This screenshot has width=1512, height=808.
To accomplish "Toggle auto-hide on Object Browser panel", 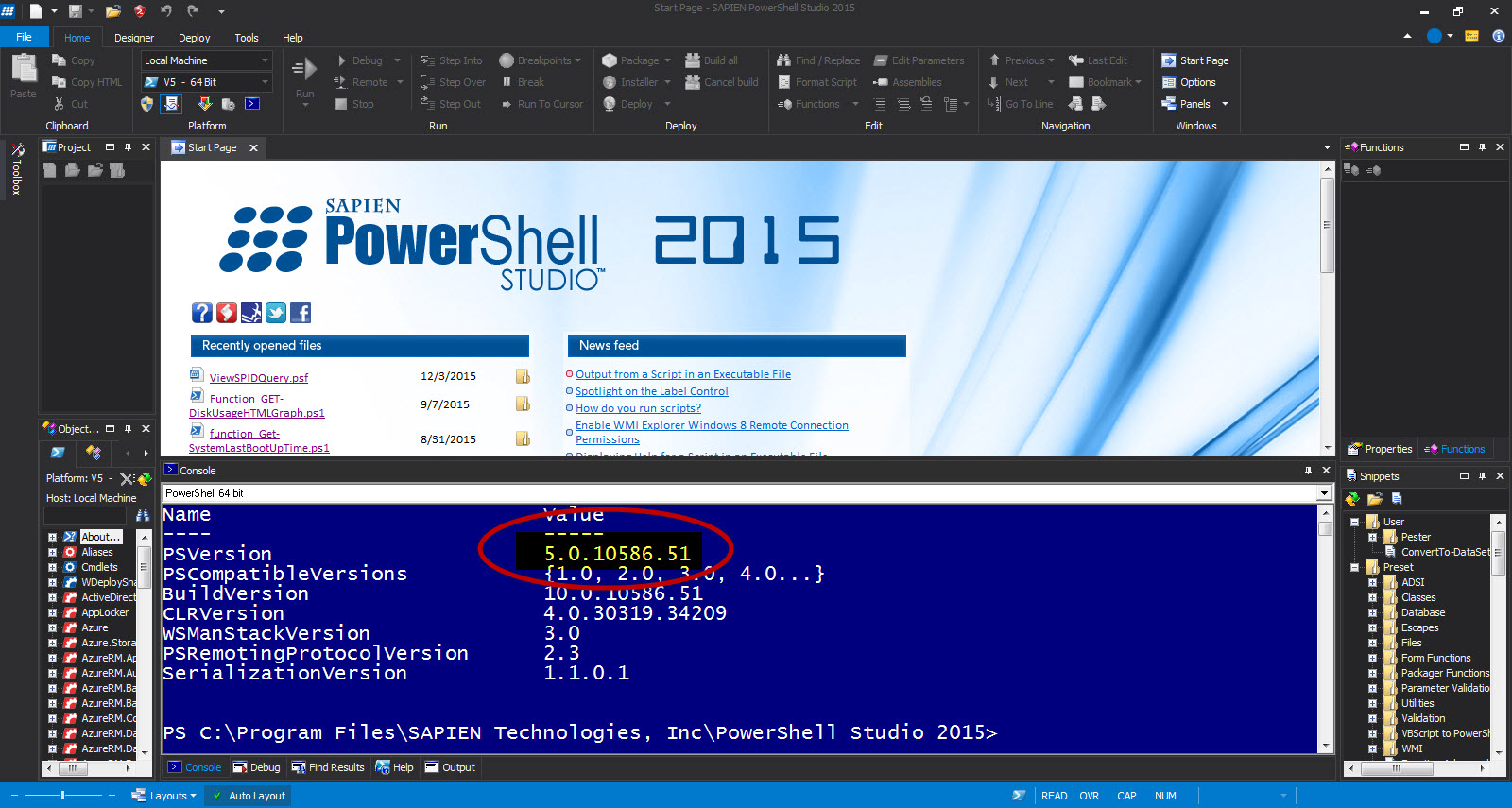I will tap(128, 429).
